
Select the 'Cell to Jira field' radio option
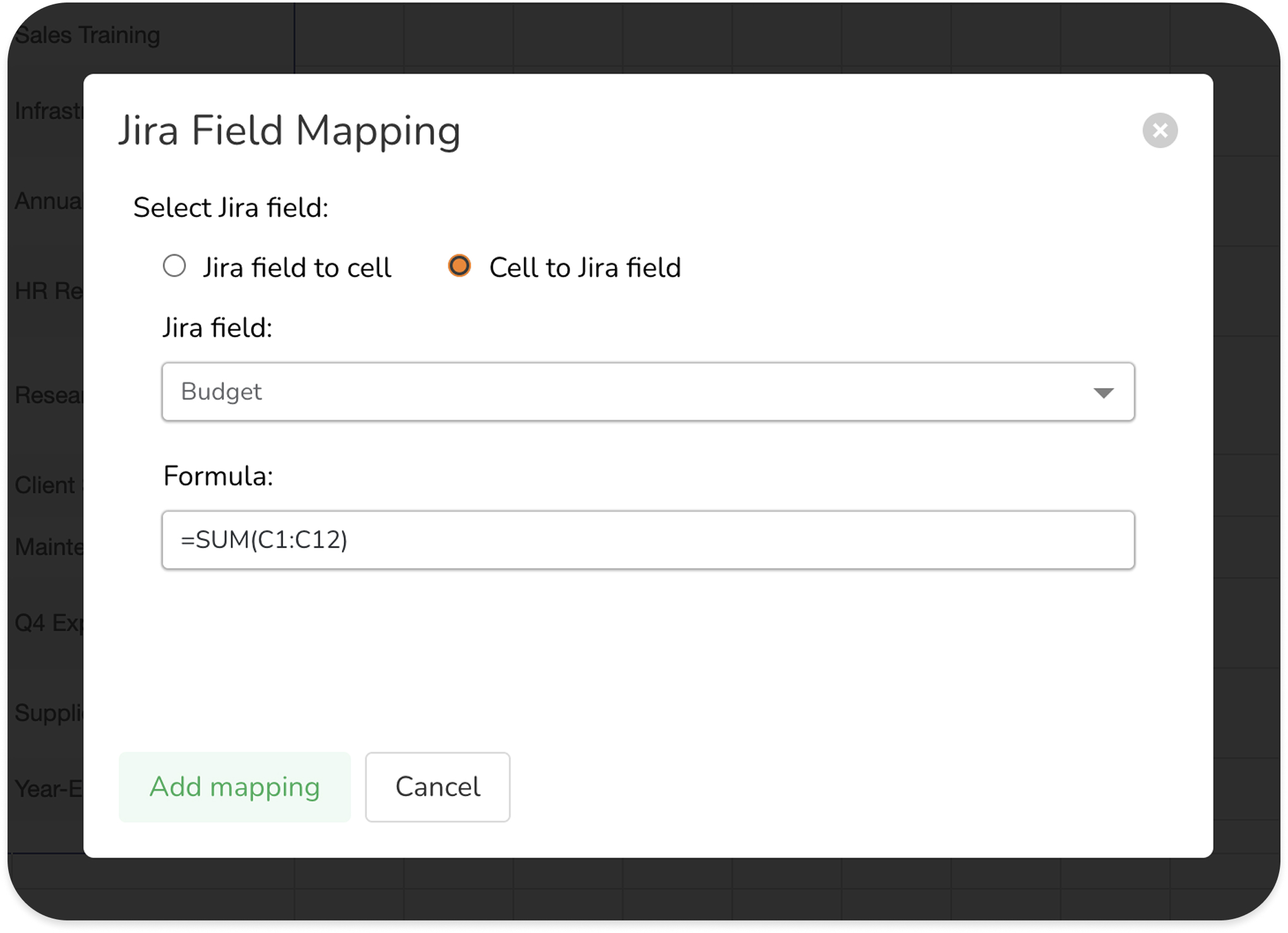pos(459,266)
